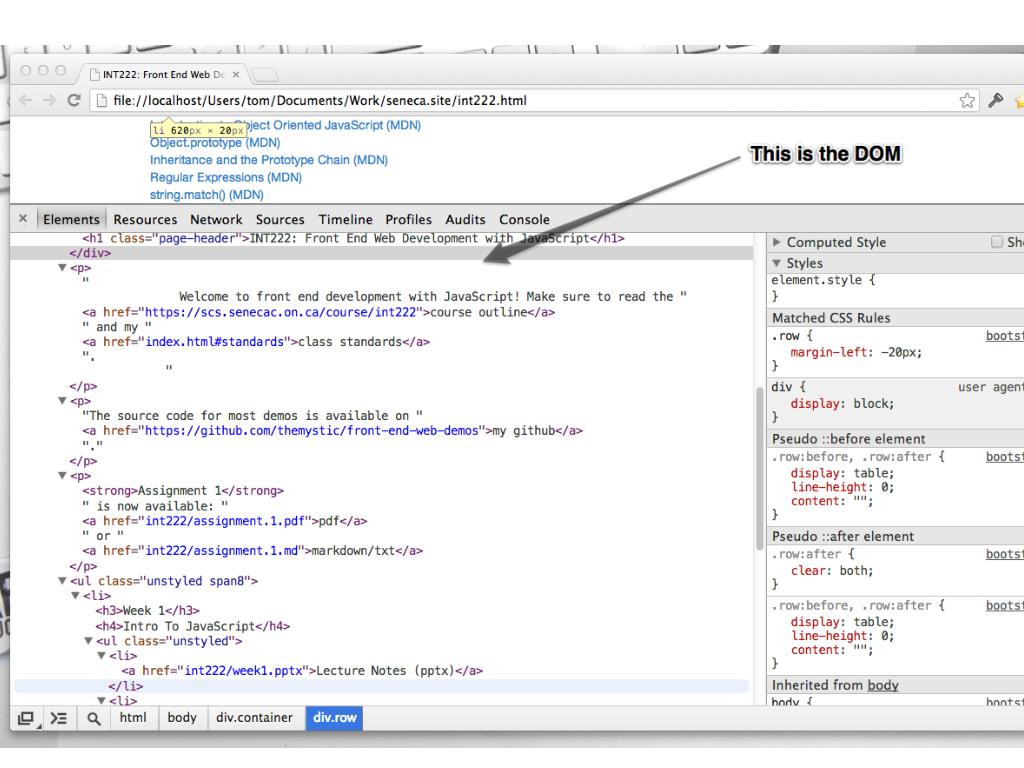Collapse the Styles section
1024x768 pixels.
click(x=776, y=263)
